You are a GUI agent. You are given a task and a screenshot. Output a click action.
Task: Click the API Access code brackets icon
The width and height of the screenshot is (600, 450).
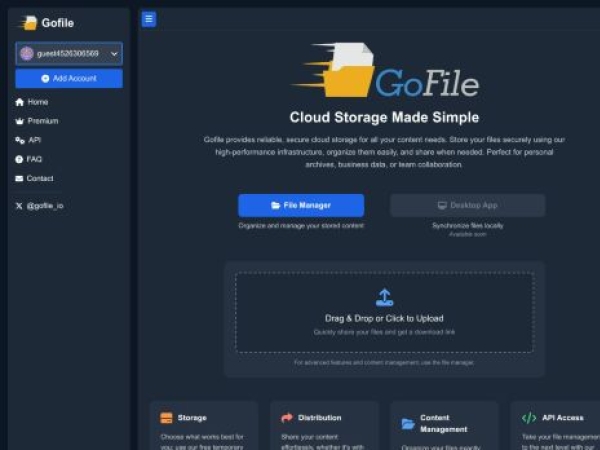pos(529,418)
